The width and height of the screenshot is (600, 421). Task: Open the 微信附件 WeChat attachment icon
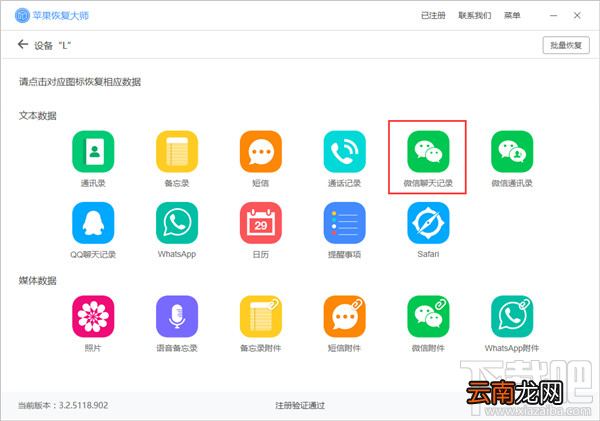click(x=428, y=316)
